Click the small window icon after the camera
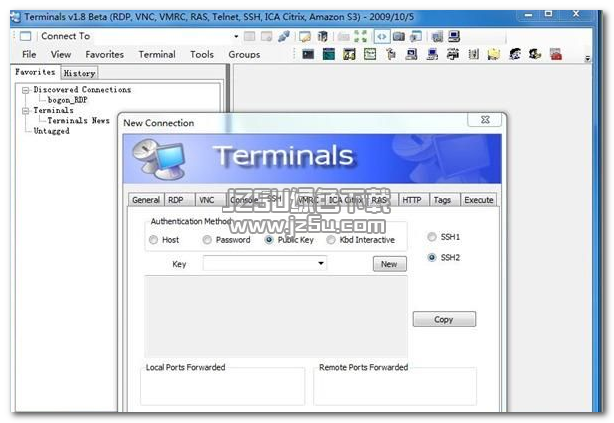The width and height of the screenshot is (614, 423). (416, 36)
